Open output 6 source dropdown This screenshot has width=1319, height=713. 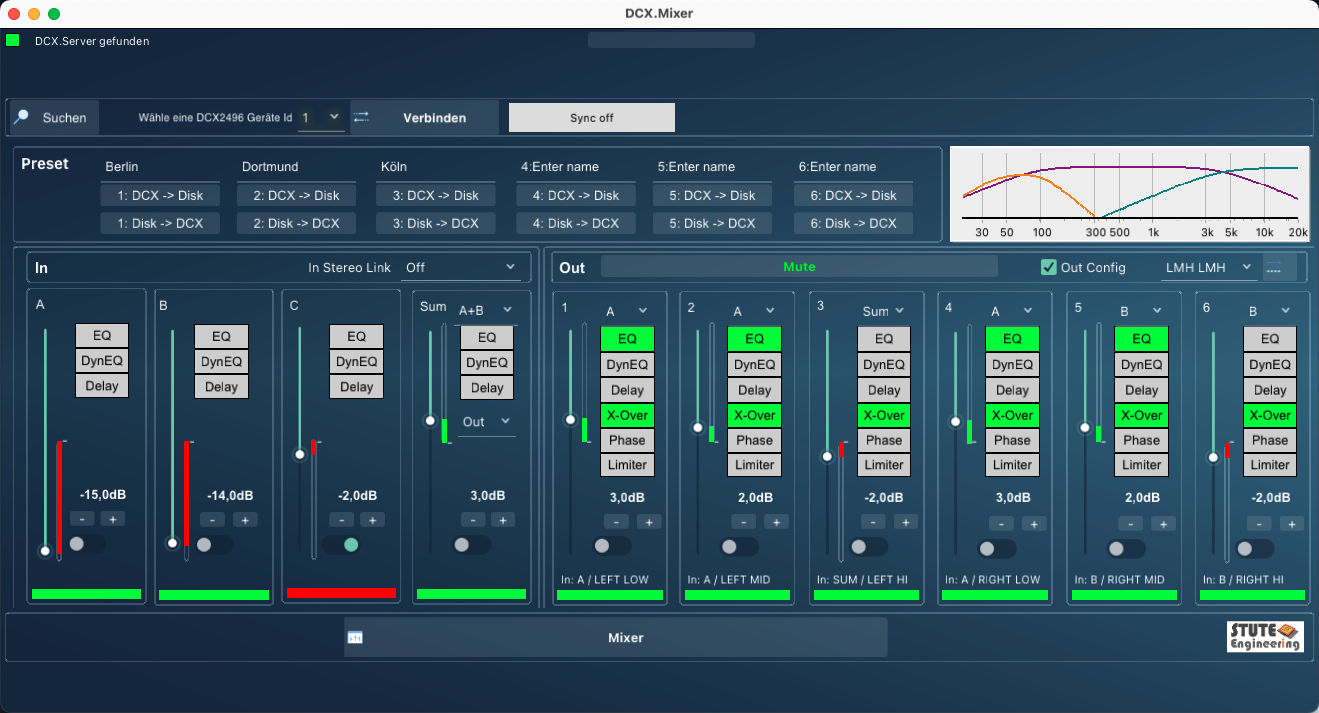coord(1270,311)
